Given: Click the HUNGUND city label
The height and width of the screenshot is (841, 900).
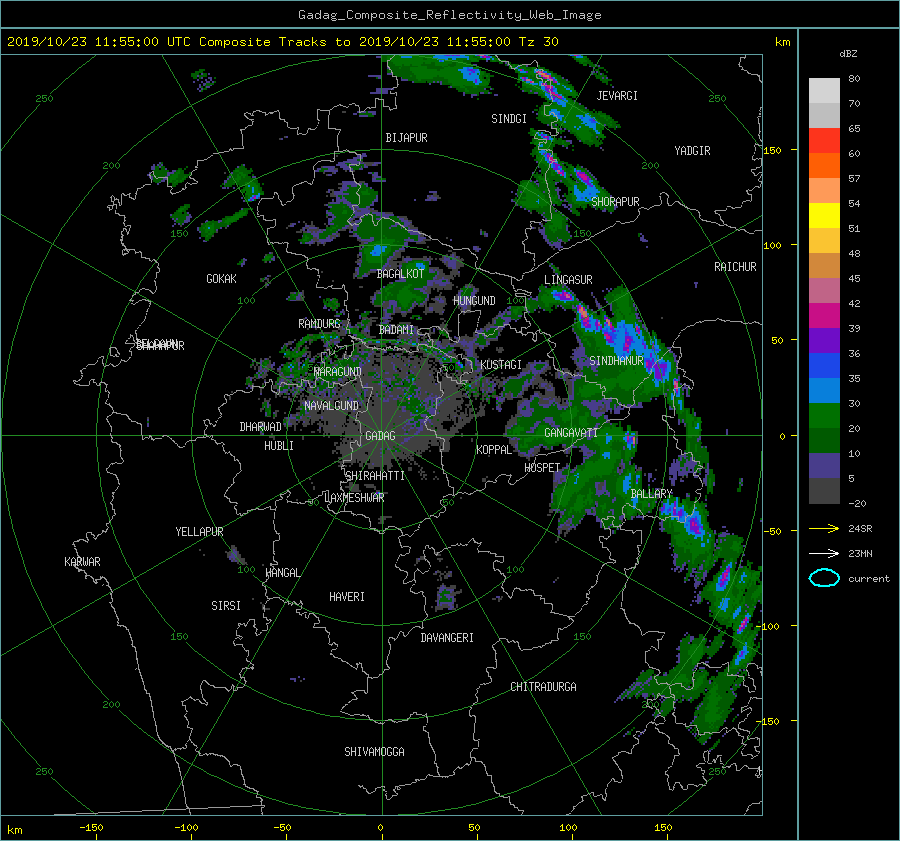Looking at the screenshot, I should click(474, 301).
